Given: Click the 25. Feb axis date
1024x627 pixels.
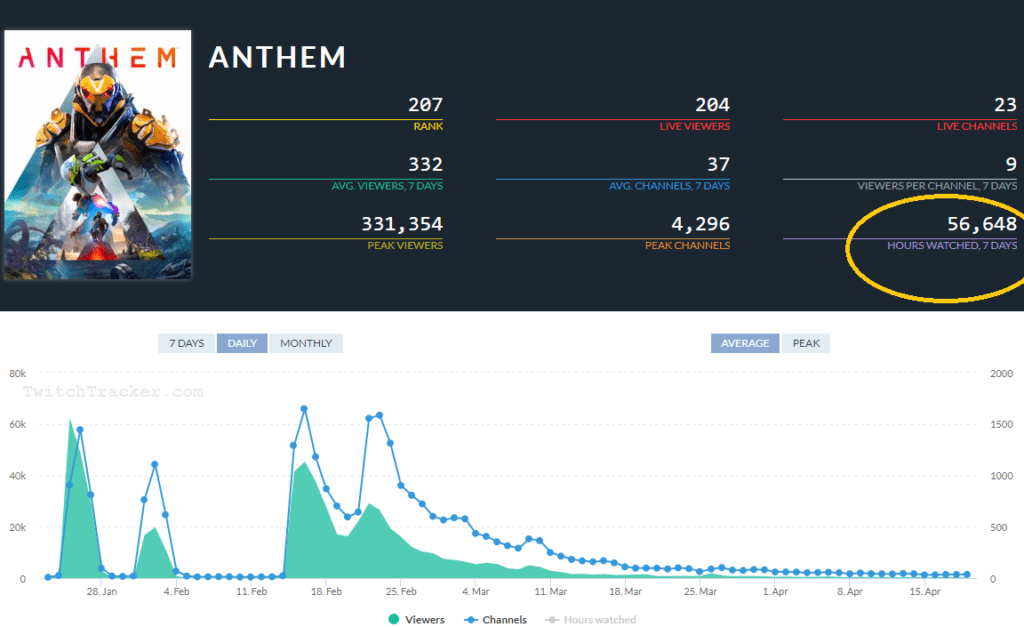Looking at the screenshot, I should coord(401,591).
